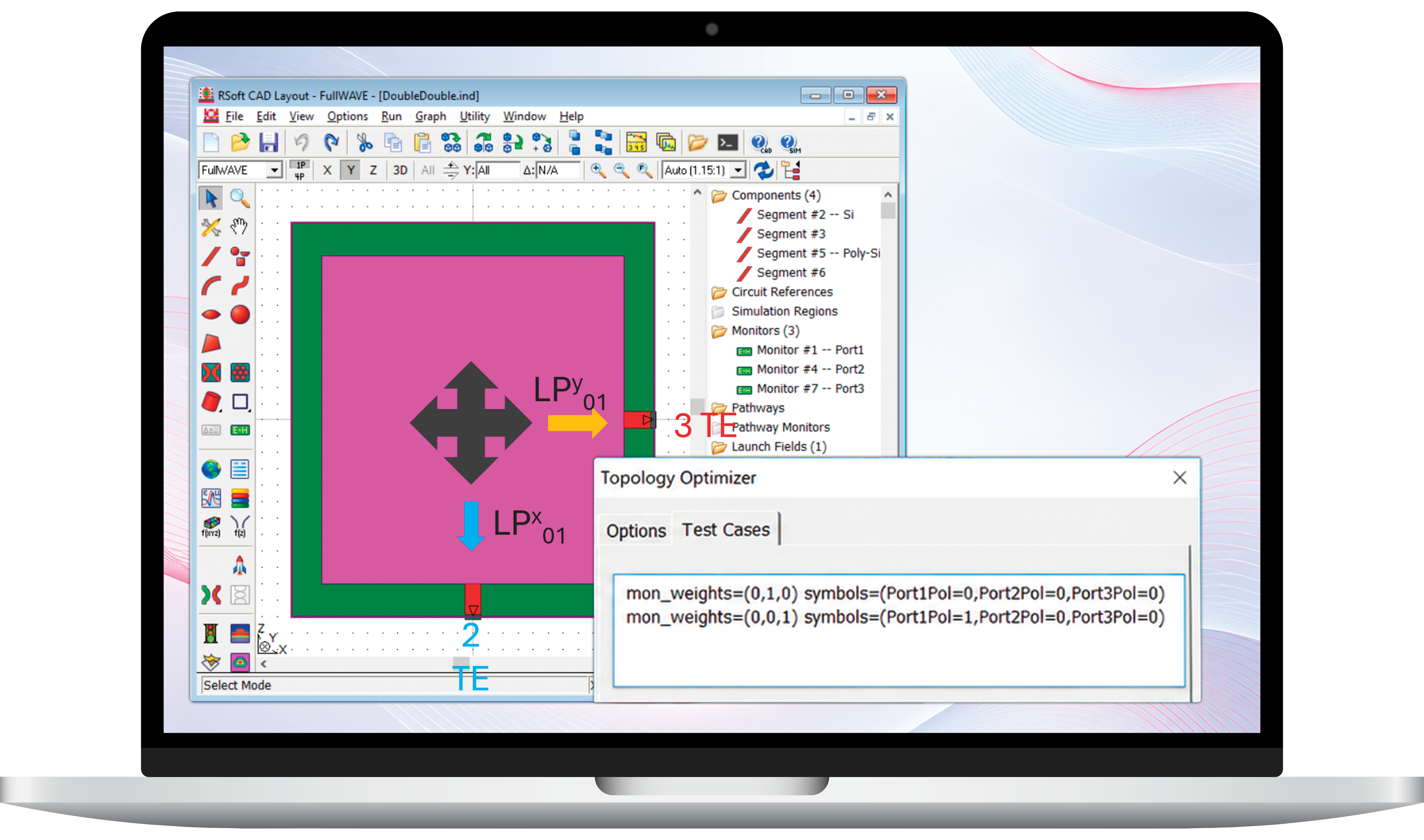Click the traffic light simulation icon

(x=210, y=633)
